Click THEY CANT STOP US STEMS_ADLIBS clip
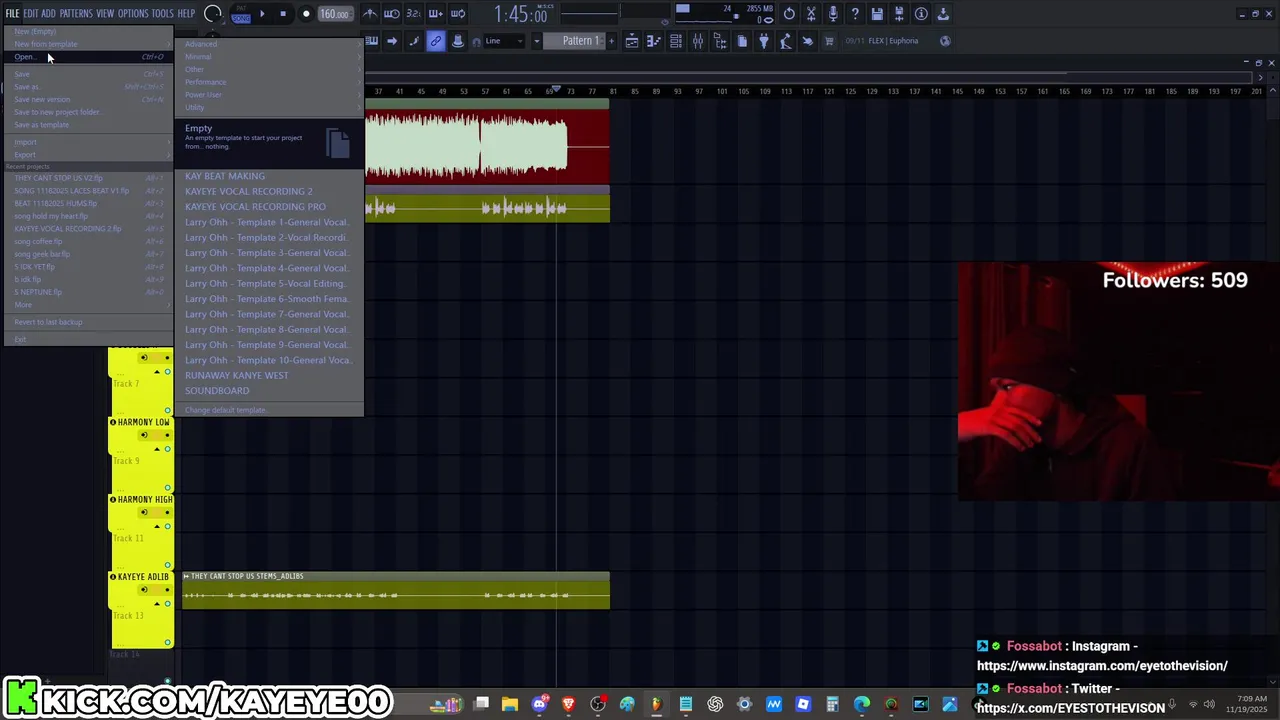 coord(396,590)
